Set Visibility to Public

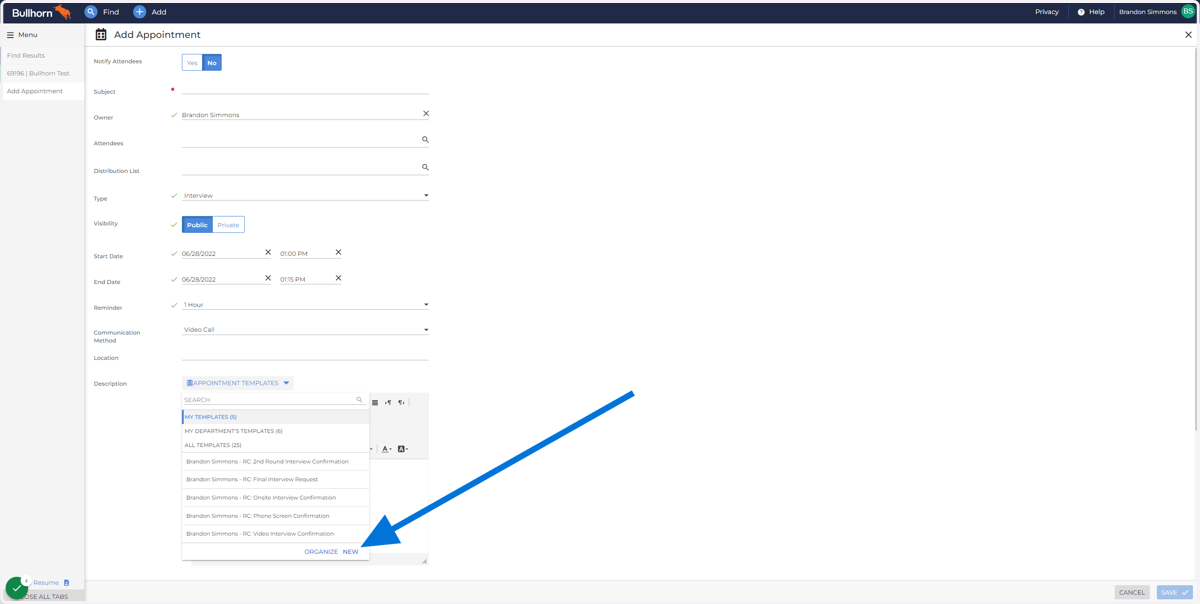197,225
